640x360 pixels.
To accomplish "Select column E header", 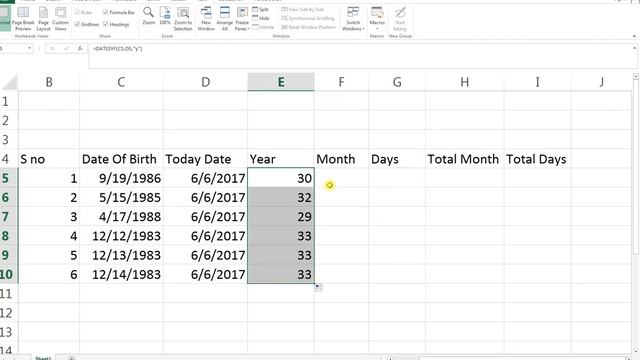I will tap(281, 82).
